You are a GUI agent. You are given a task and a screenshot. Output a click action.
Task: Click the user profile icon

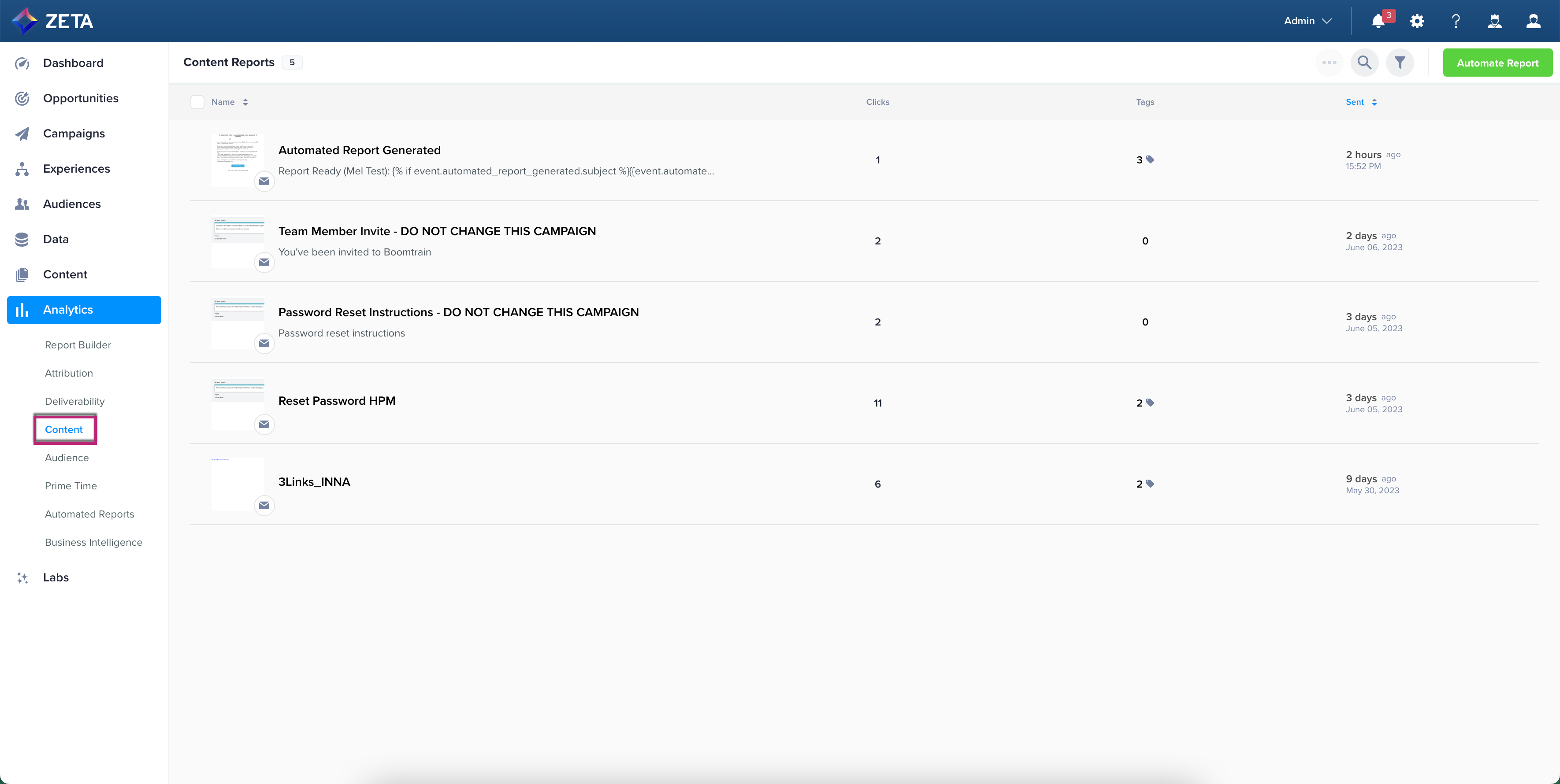pos(1533,21)
